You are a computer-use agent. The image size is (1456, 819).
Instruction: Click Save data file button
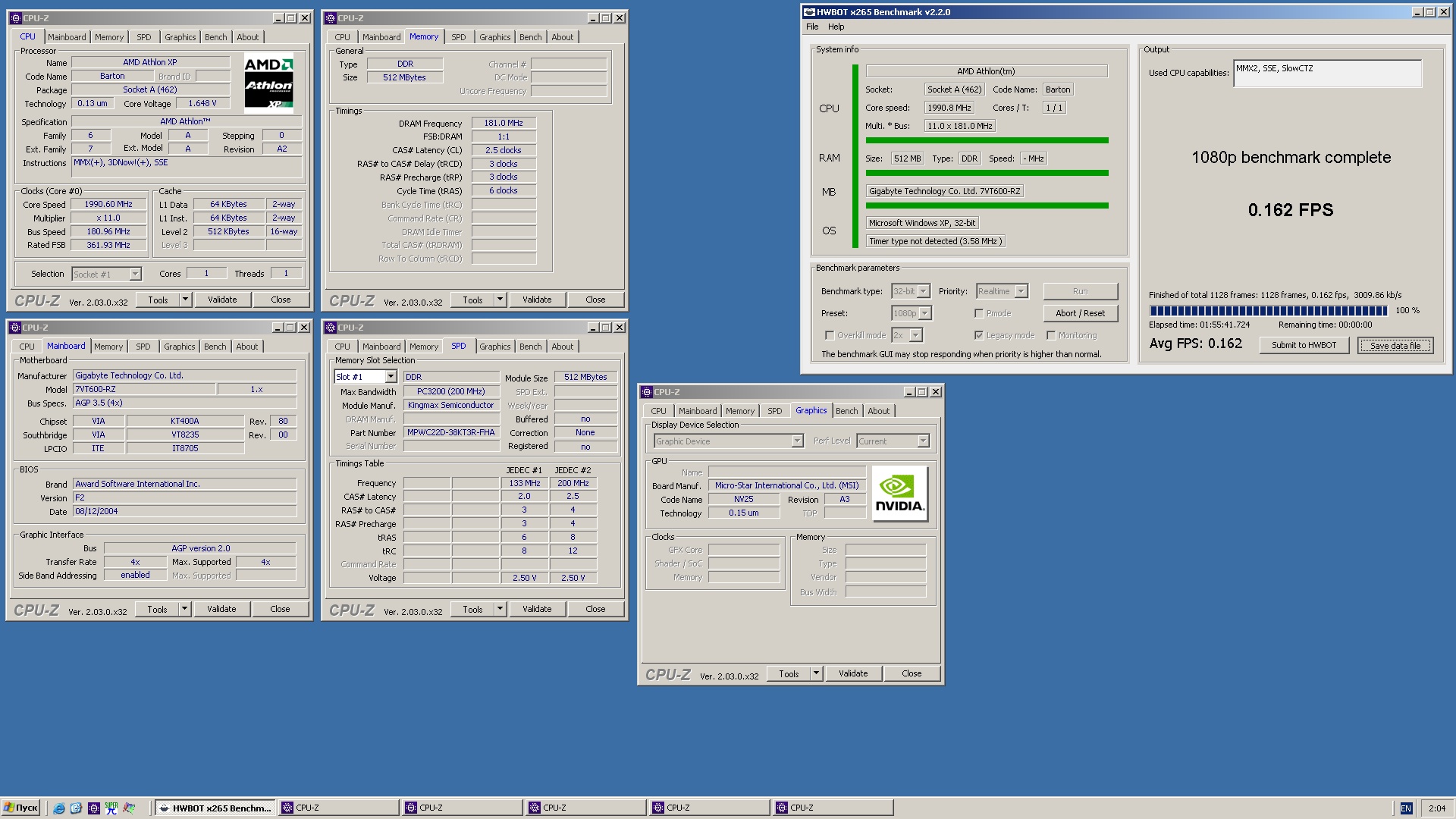(1395, 345)
